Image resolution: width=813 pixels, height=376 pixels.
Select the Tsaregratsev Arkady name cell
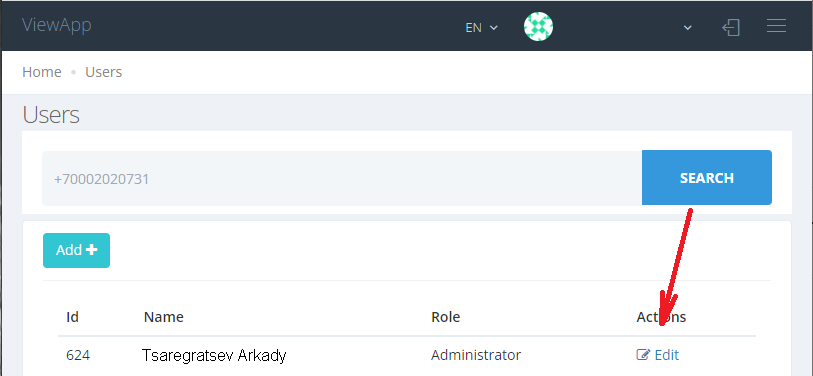(x=214, y=356)
